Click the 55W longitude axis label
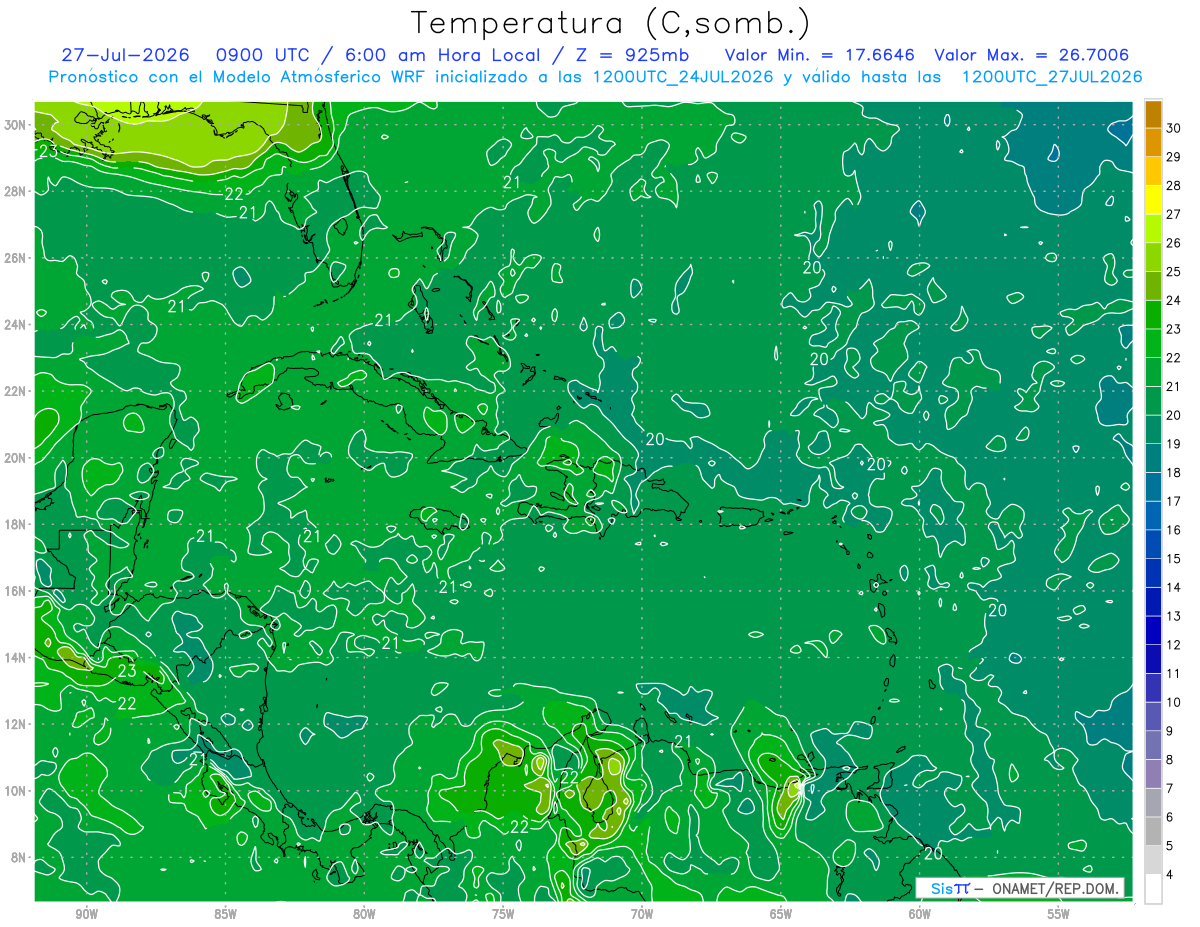 pos(1059,914)
